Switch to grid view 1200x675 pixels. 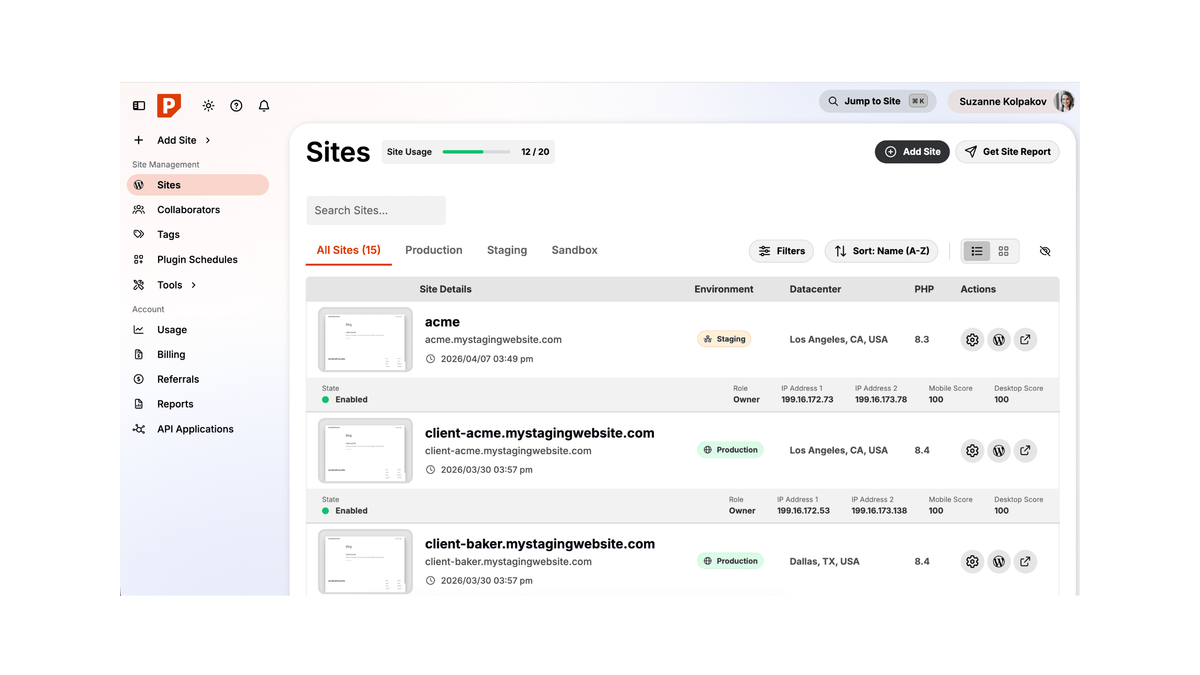pos(1004,251)
